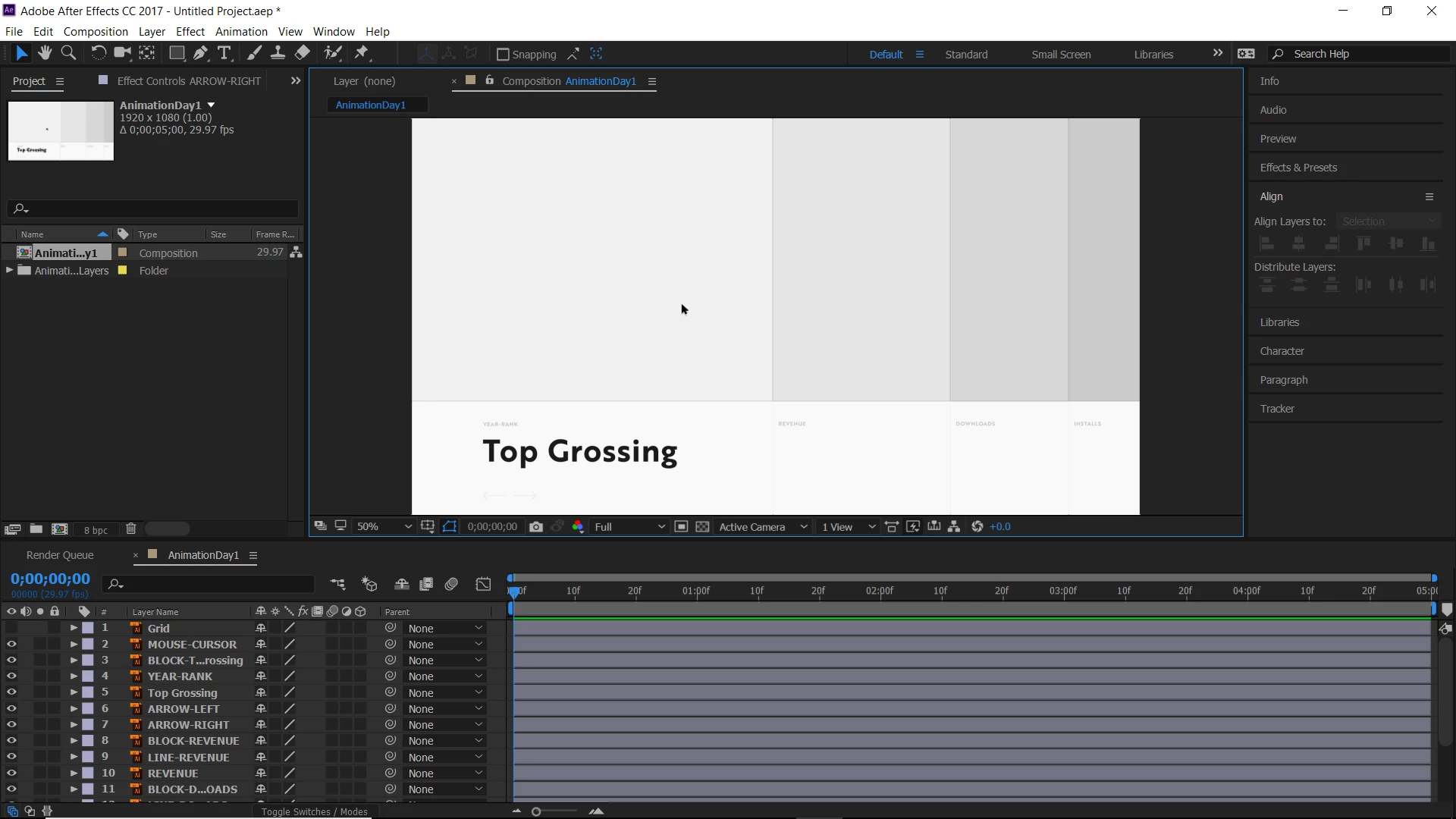Show the Grid layer with eye toggle
Image resolution: width=1456 pixels, height=819 pixels.
coord(11,629)
